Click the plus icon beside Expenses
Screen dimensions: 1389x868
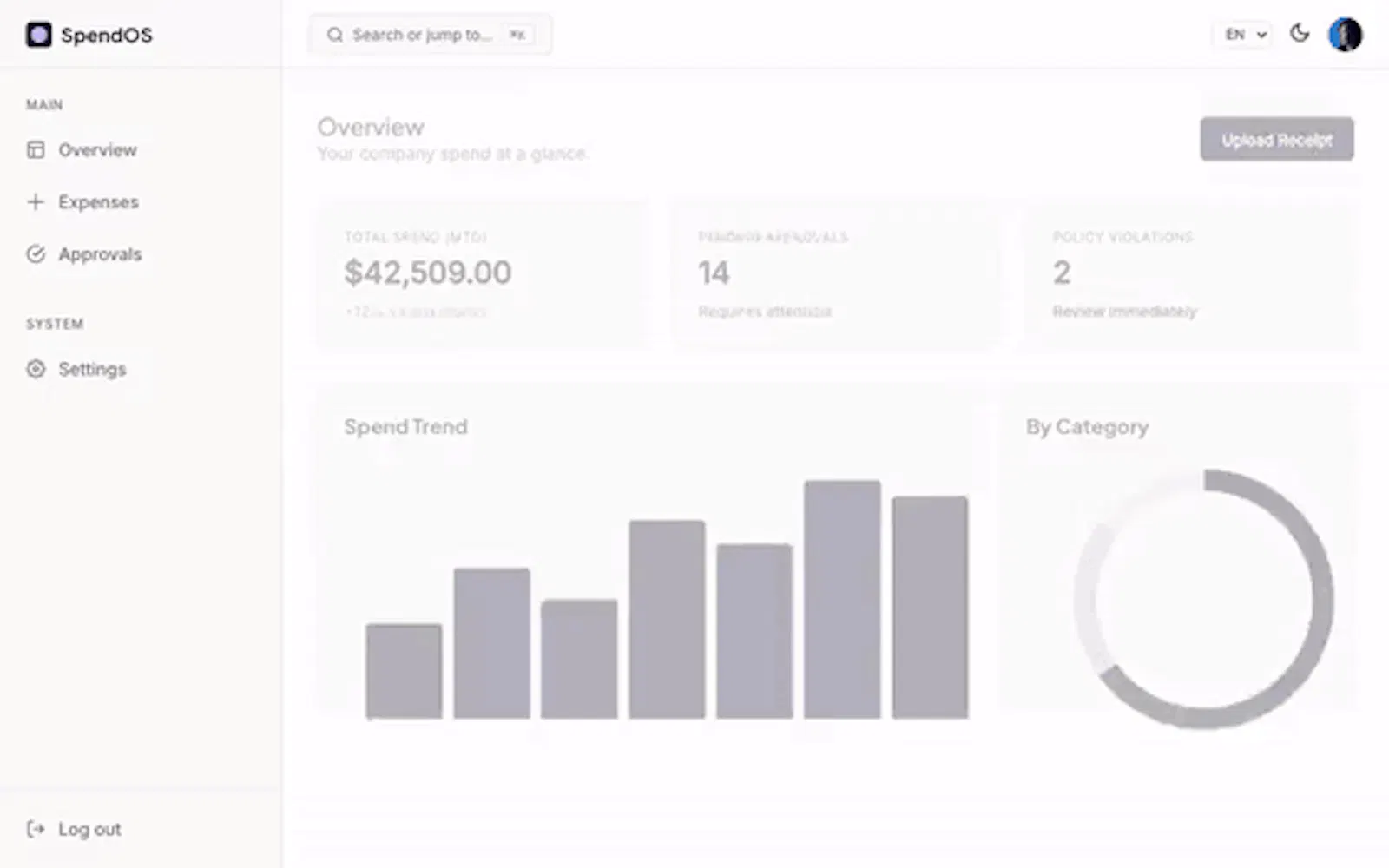pos(36,202)
